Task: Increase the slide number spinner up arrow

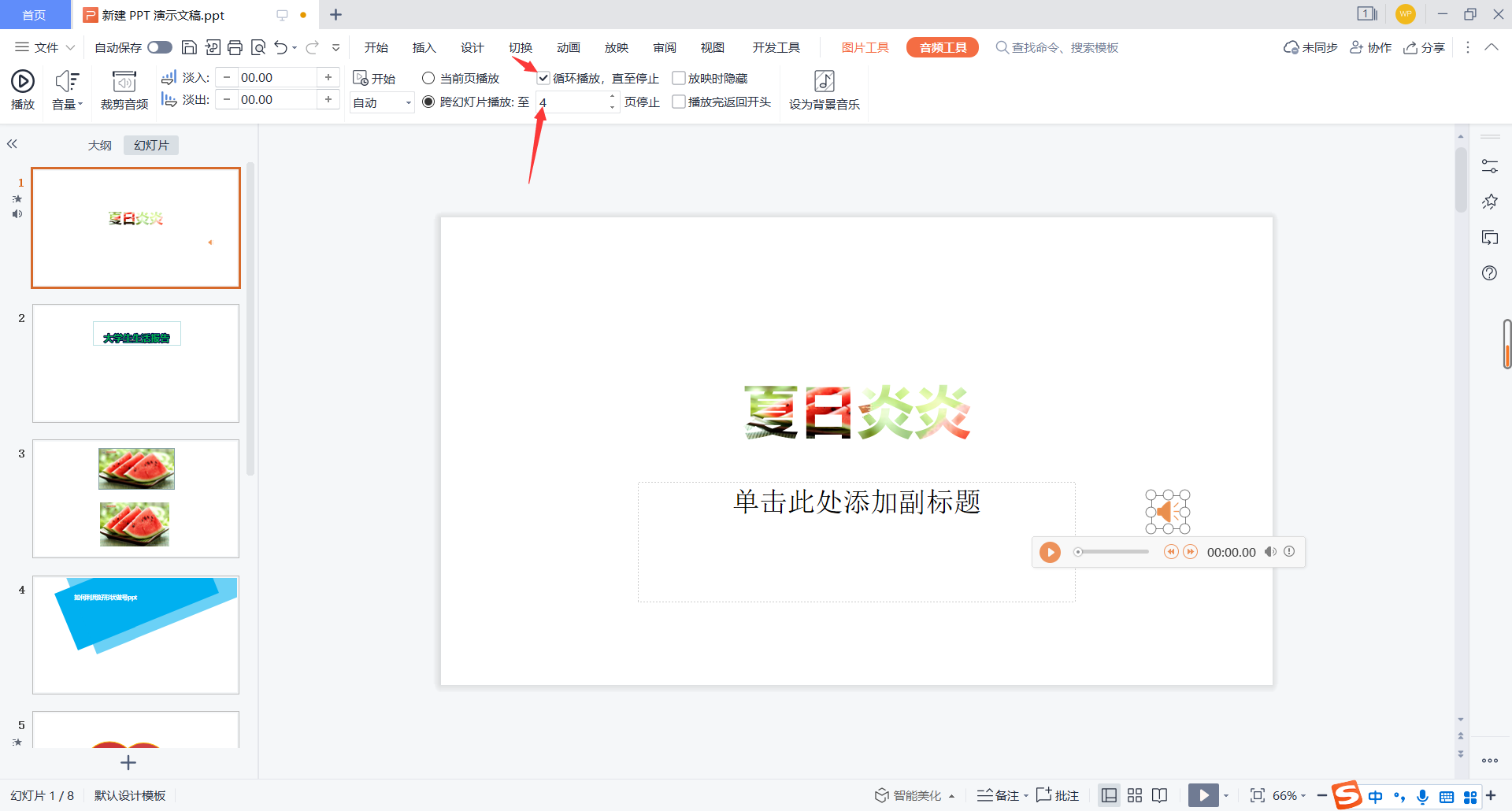Action: (x=612, y=96)
